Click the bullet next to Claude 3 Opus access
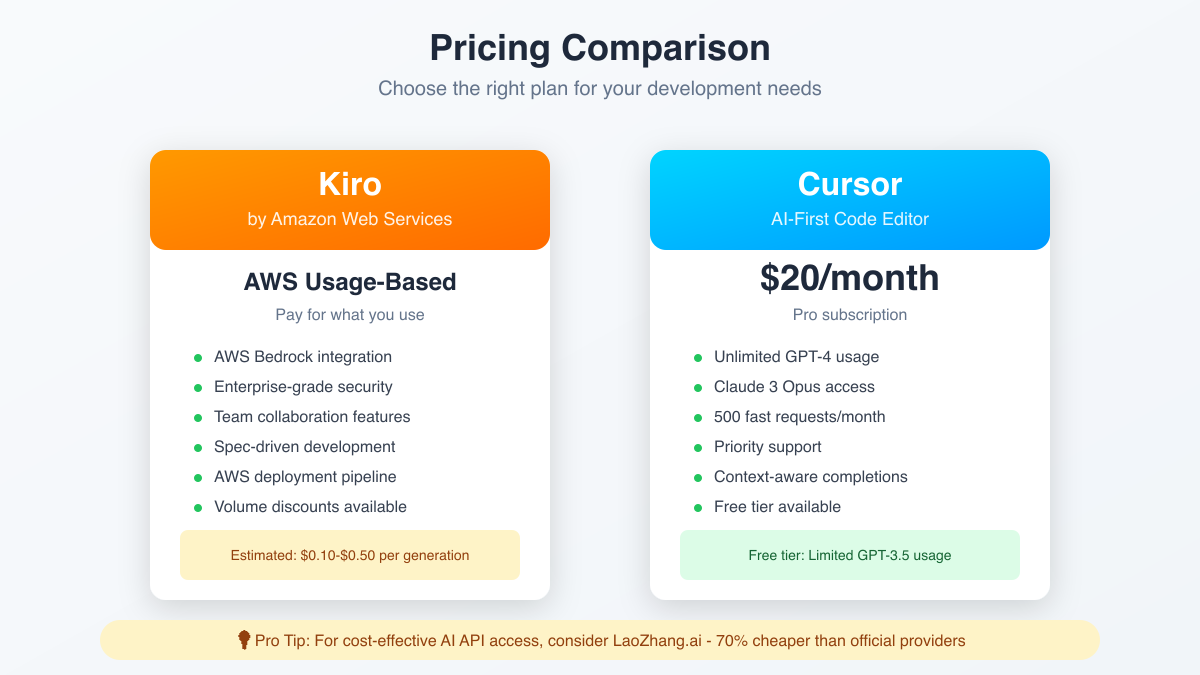Image resolution: width=1200 pixels, height=675 pixels. (698, 387)
